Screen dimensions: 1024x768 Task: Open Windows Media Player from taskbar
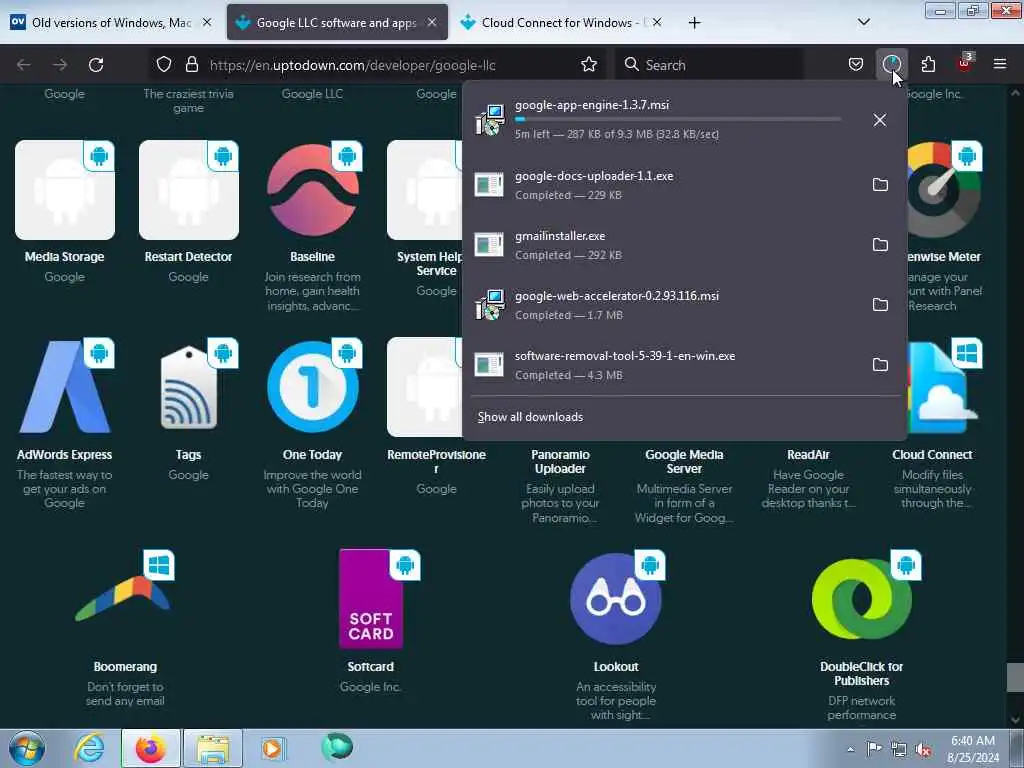272,748
